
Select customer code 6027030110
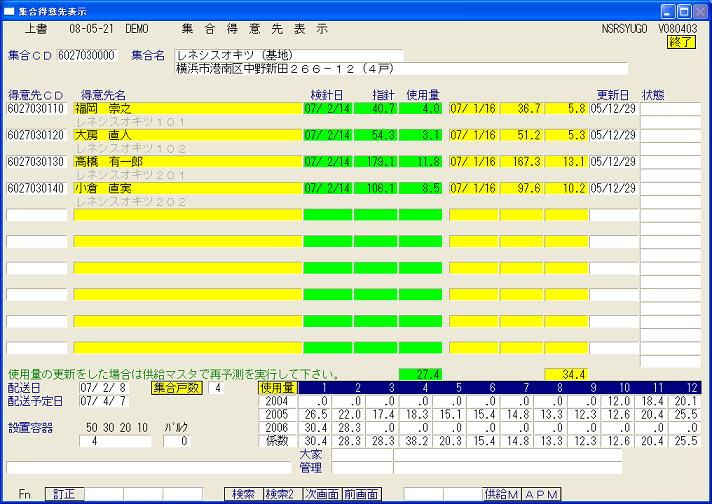pyautogui.click(x=37, y=109)
